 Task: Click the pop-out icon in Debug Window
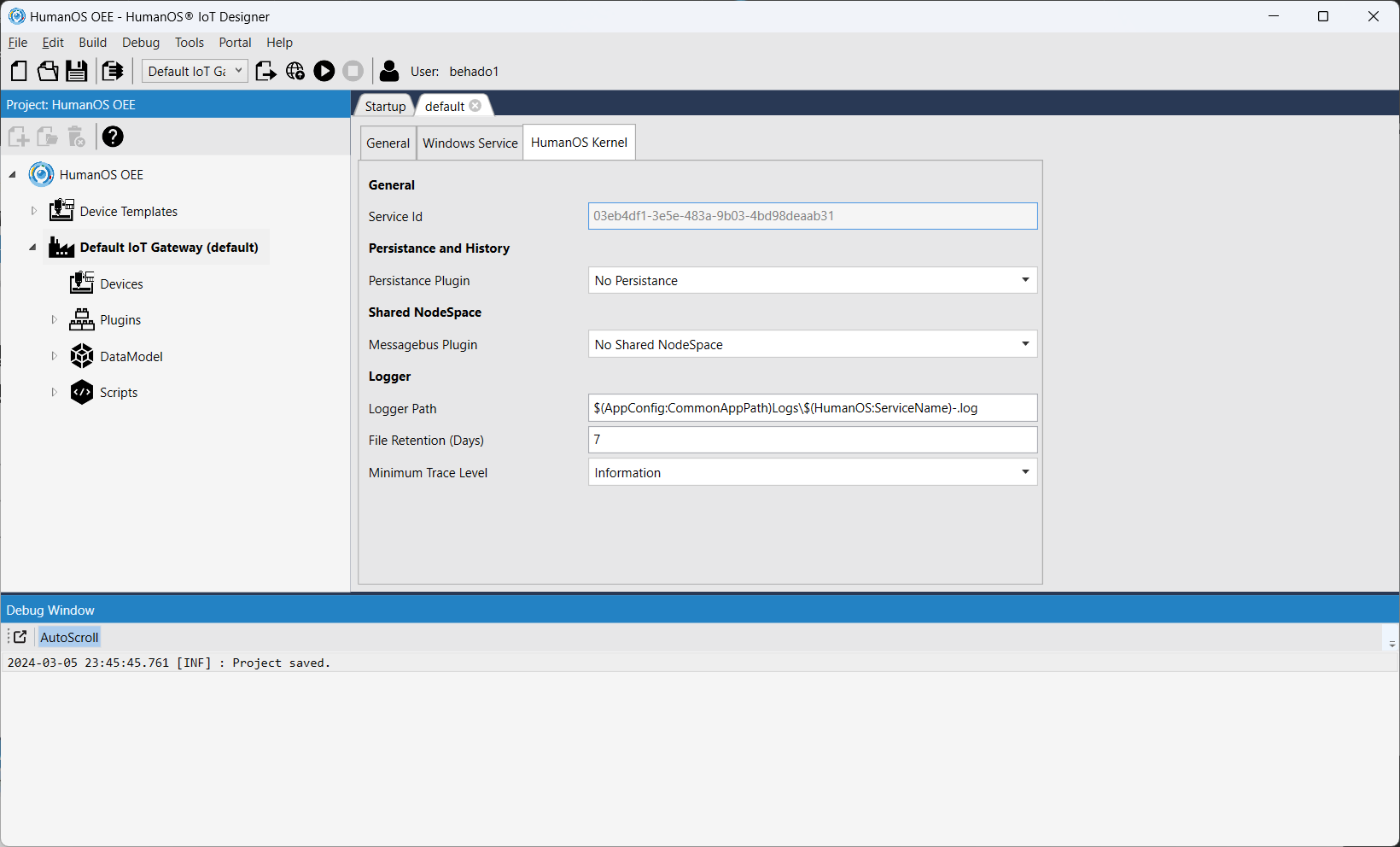pyautogui.click(x=20, y=637)
